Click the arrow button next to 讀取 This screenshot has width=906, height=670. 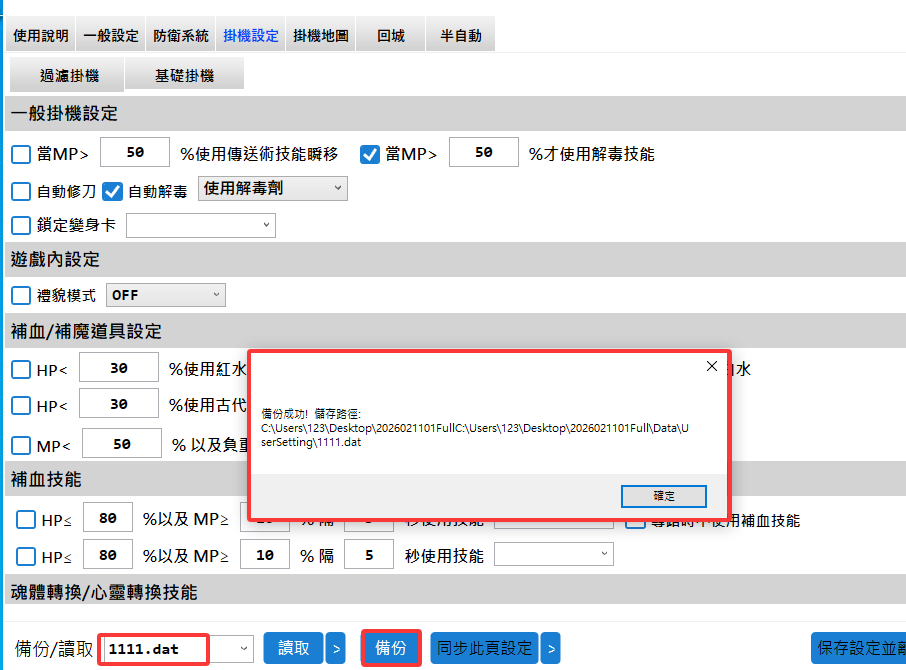pyautogui.click(x=336, y=648)
